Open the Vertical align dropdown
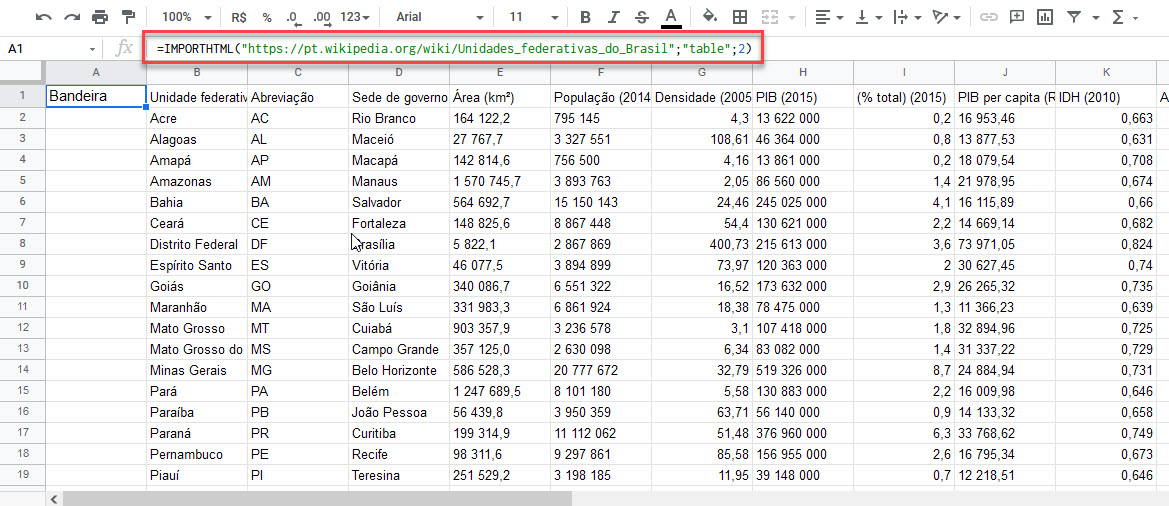This screenshot has width=1169, height=506. (x=869, y=16)
